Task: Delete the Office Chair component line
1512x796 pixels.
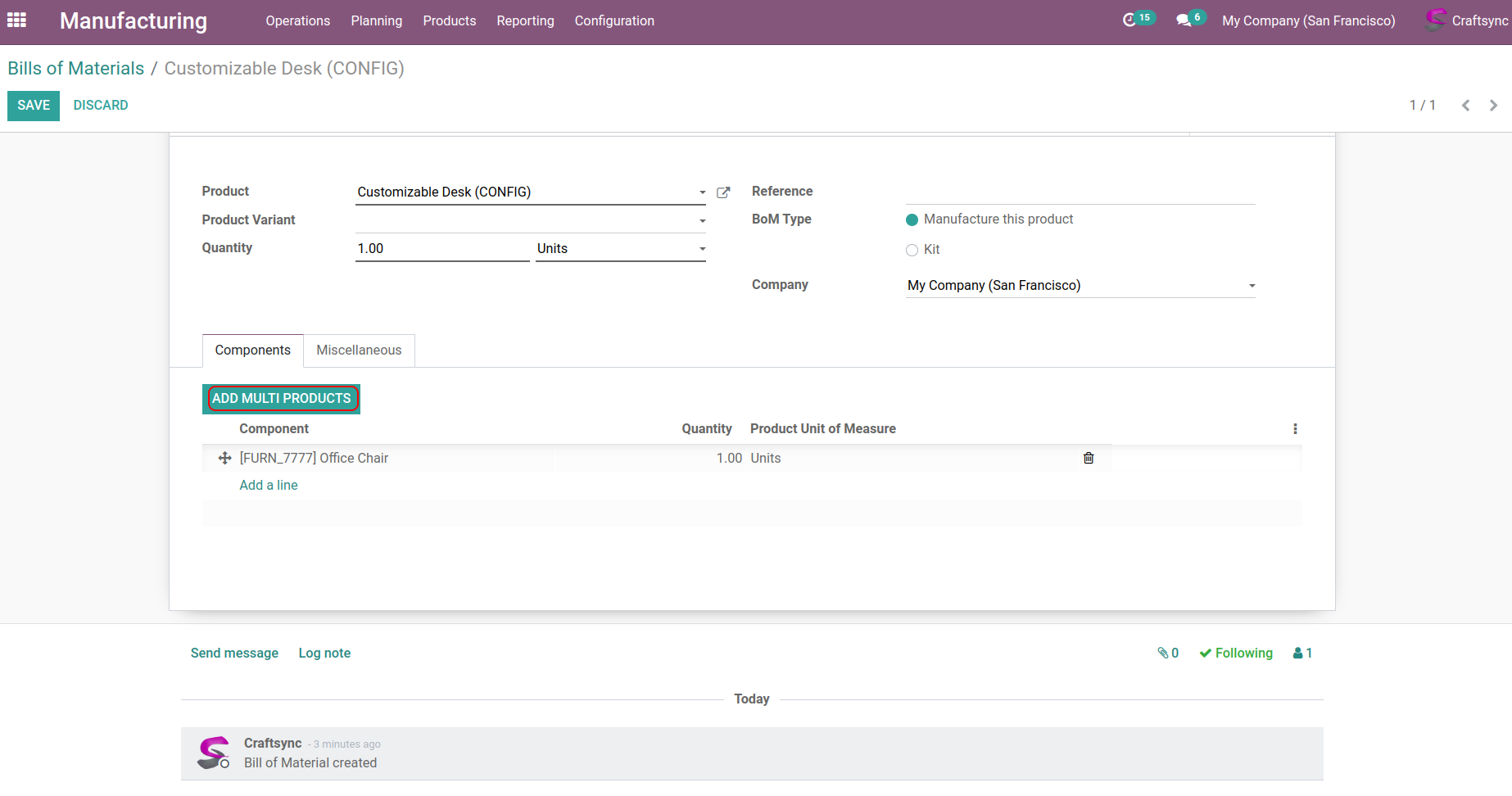Action: point(1089,459)
